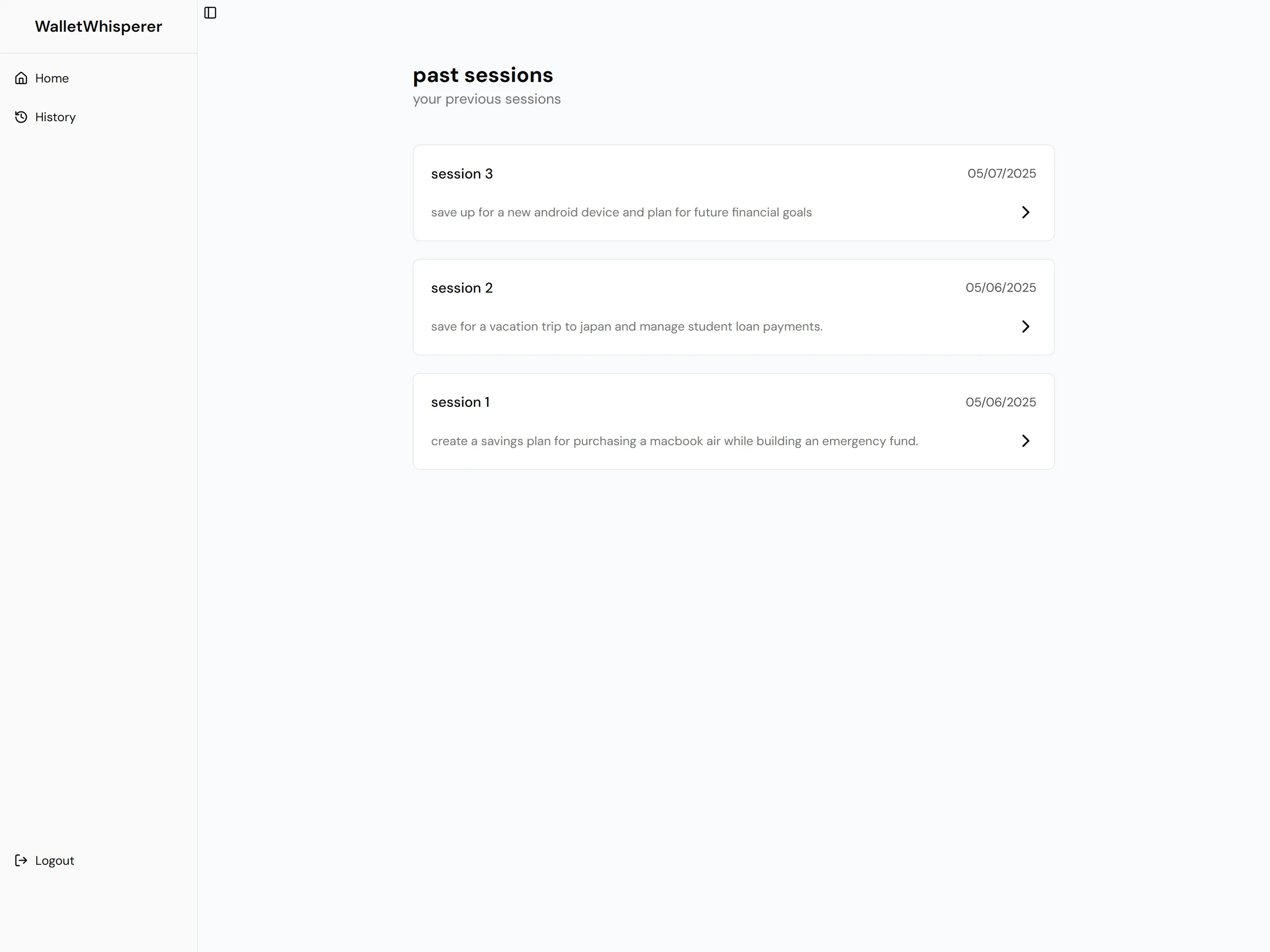Open session 2 using its chevron arrow
The height and width of the screenshot is (952, 1270).
(x=1026, y=326)
